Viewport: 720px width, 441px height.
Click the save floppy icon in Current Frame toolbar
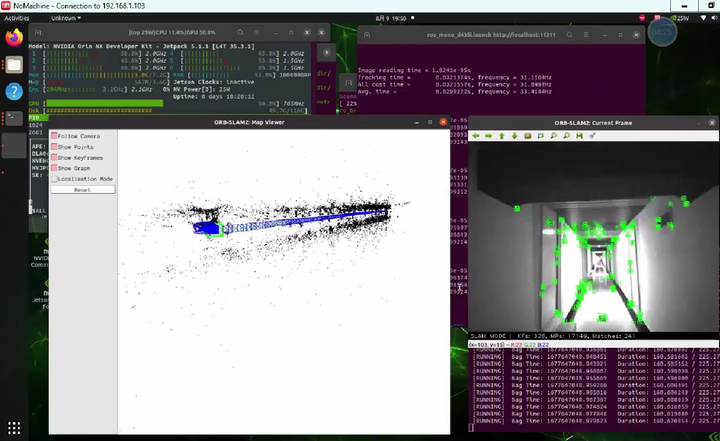[579, 136]
